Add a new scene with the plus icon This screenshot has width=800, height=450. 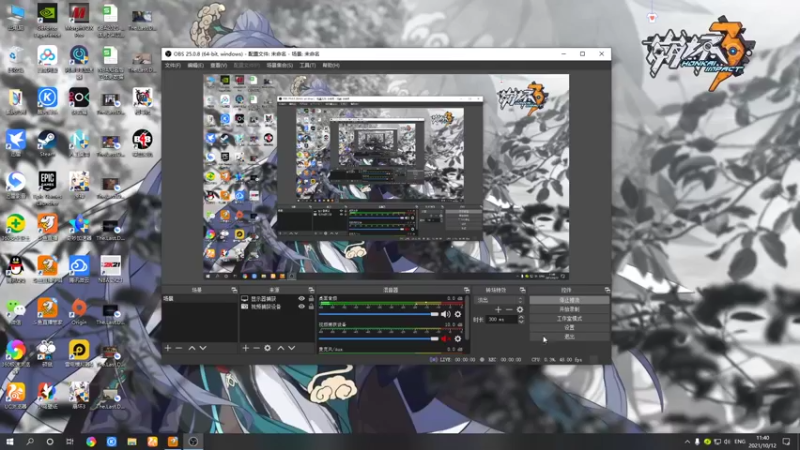[x=168, y=348]
